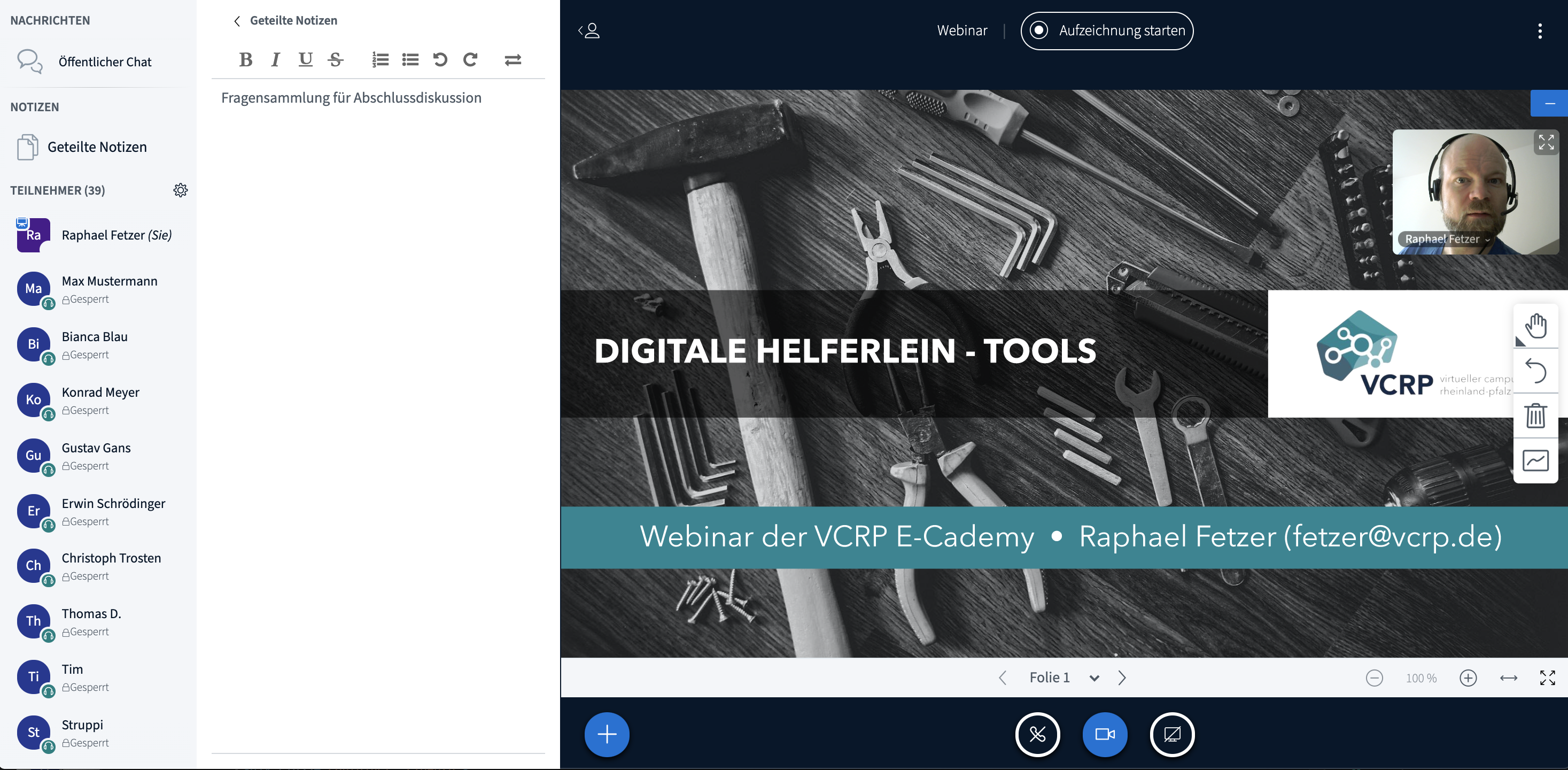Open the blue plus actions menu

[x=606, y=734]
